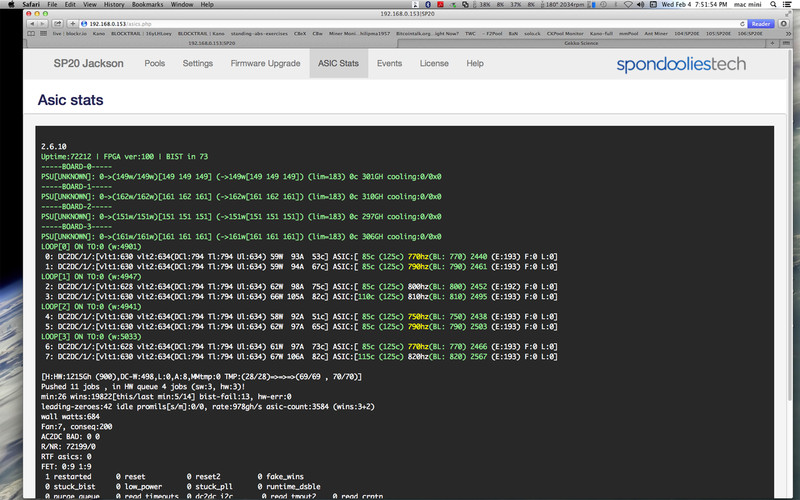Open the standing-abs-exercises bookmark
The width and height of the screenshot is (800, 500).
click(259, 34)
